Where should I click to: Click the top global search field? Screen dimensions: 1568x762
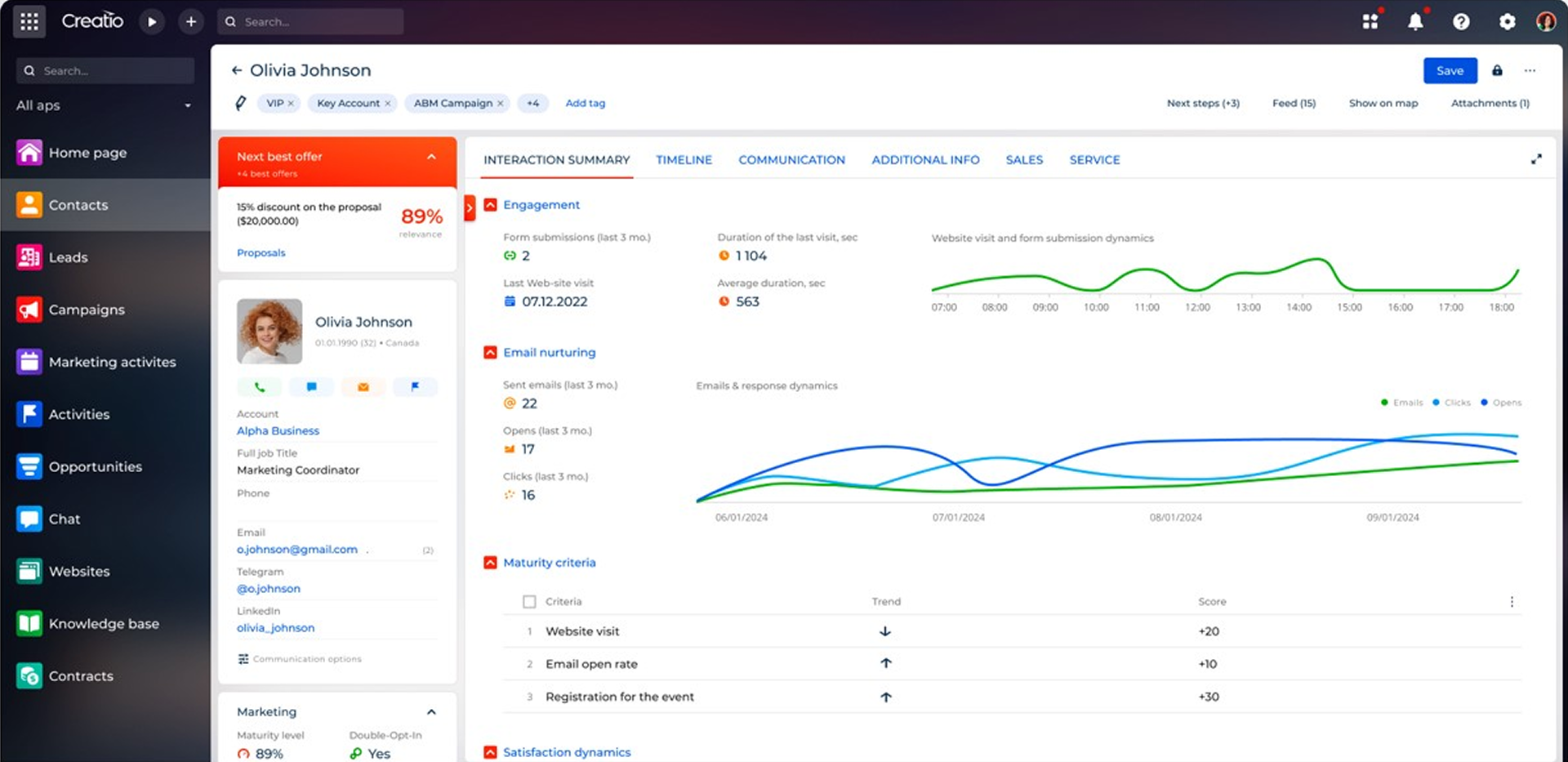tap(310, 22)
